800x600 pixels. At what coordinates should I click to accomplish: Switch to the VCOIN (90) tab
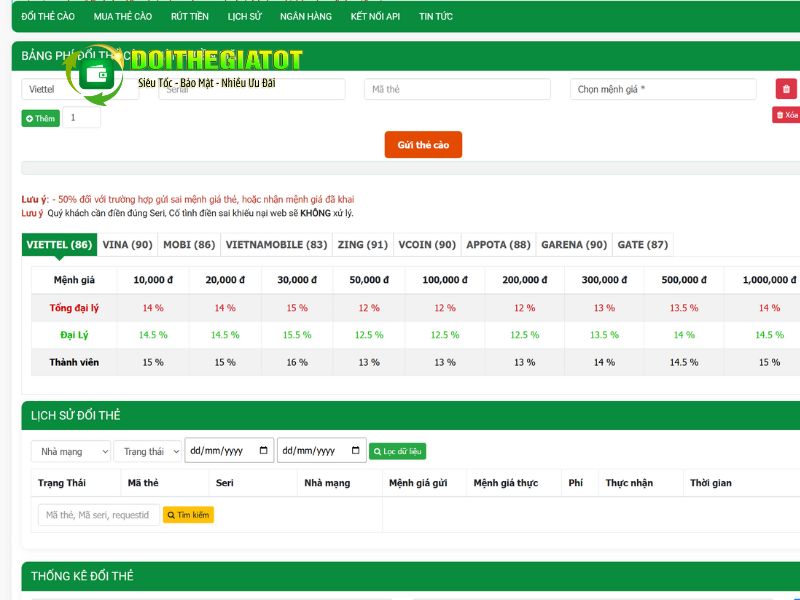[427, 244]
